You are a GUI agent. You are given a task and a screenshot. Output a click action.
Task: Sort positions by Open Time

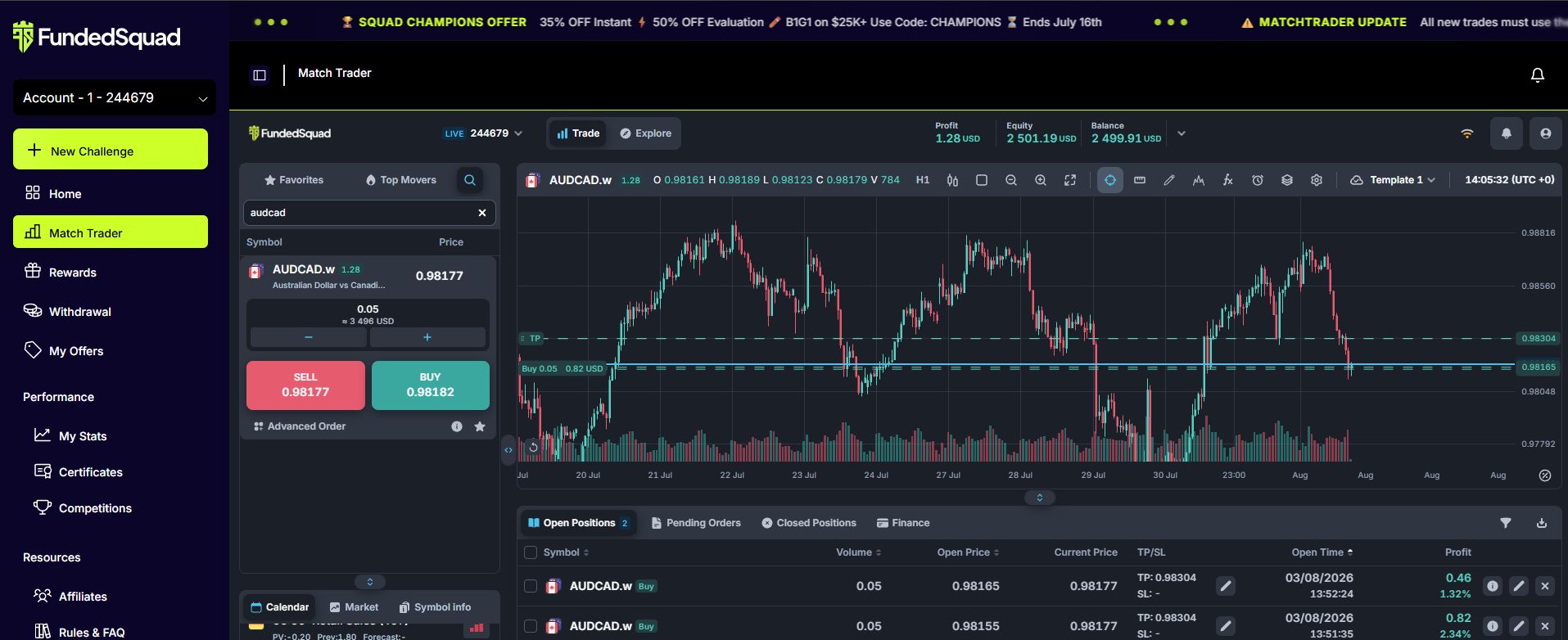pyautogui.click(x=1322, y=552)
